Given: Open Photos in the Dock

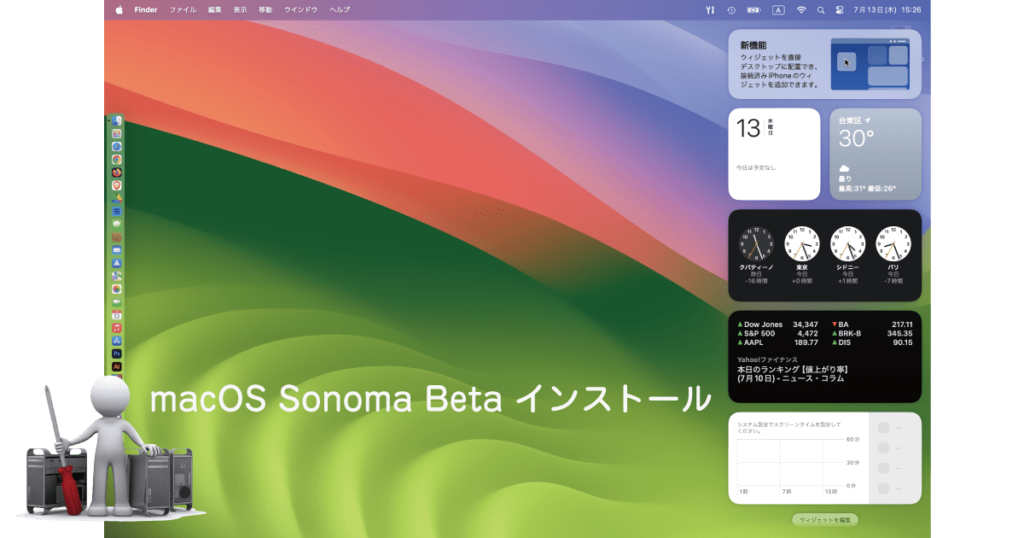Looking at the screenshot, I should point(116,289).
